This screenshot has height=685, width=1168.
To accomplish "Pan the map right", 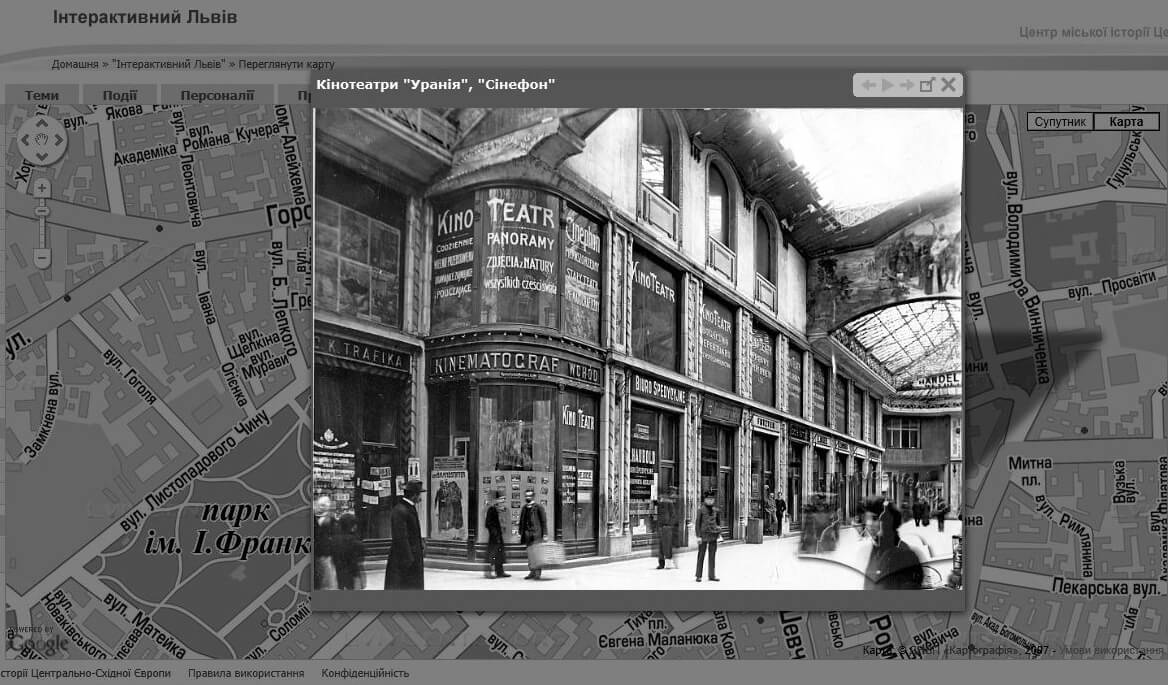I will [59, 142].
